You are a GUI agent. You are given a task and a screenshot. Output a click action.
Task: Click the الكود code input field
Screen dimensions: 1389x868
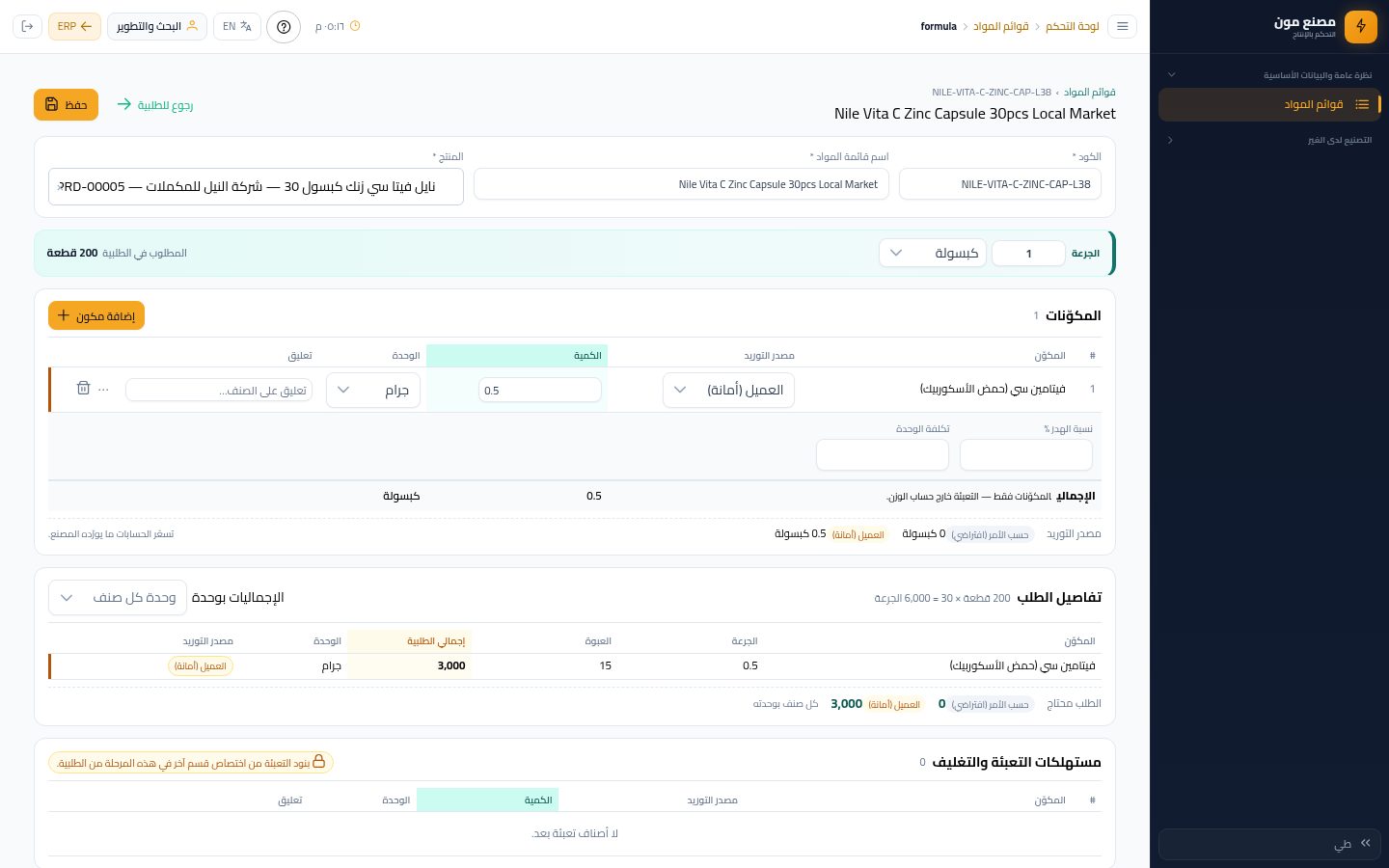tap(1000, 184)
